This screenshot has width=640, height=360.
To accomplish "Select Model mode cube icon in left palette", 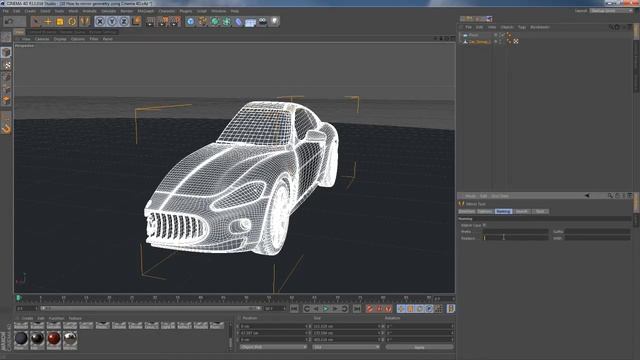I will click(x=6, y=52).
